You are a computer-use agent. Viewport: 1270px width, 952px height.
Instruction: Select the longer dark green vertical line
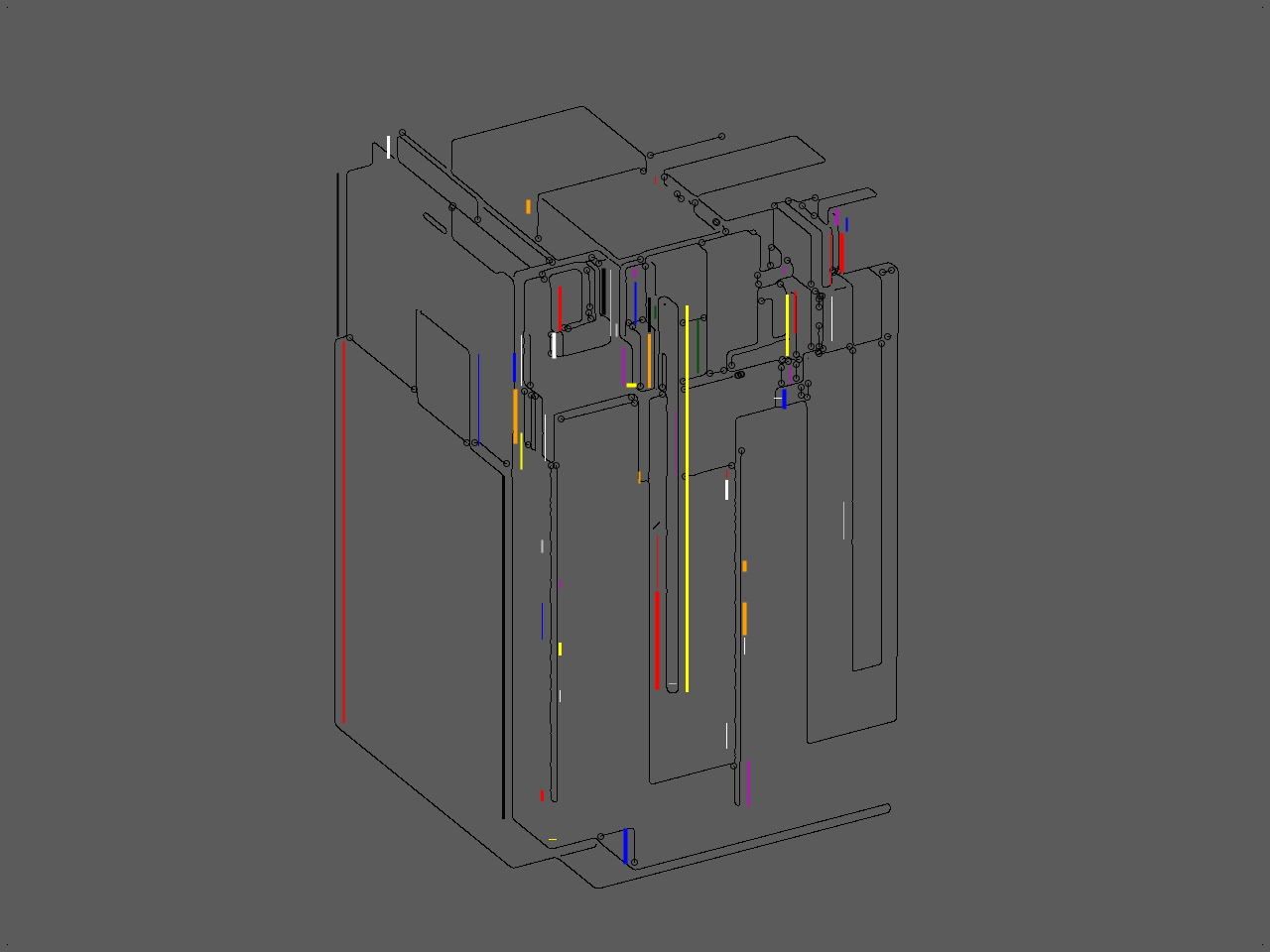tap(698, 346)
